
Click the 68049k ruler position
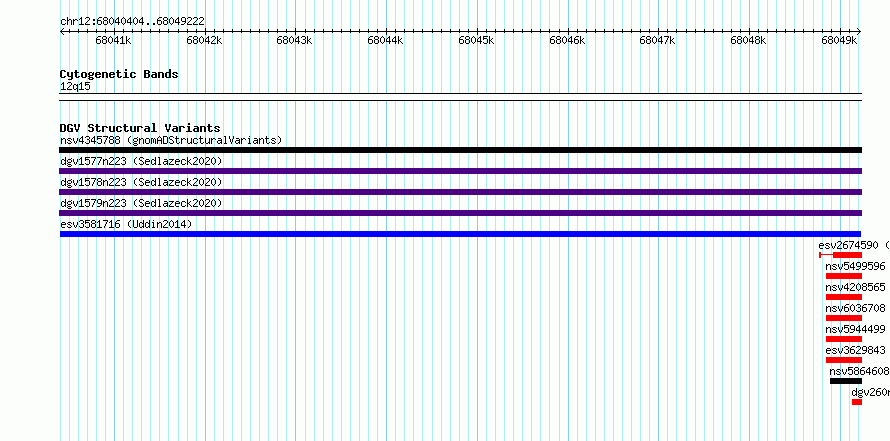point(839,40)
